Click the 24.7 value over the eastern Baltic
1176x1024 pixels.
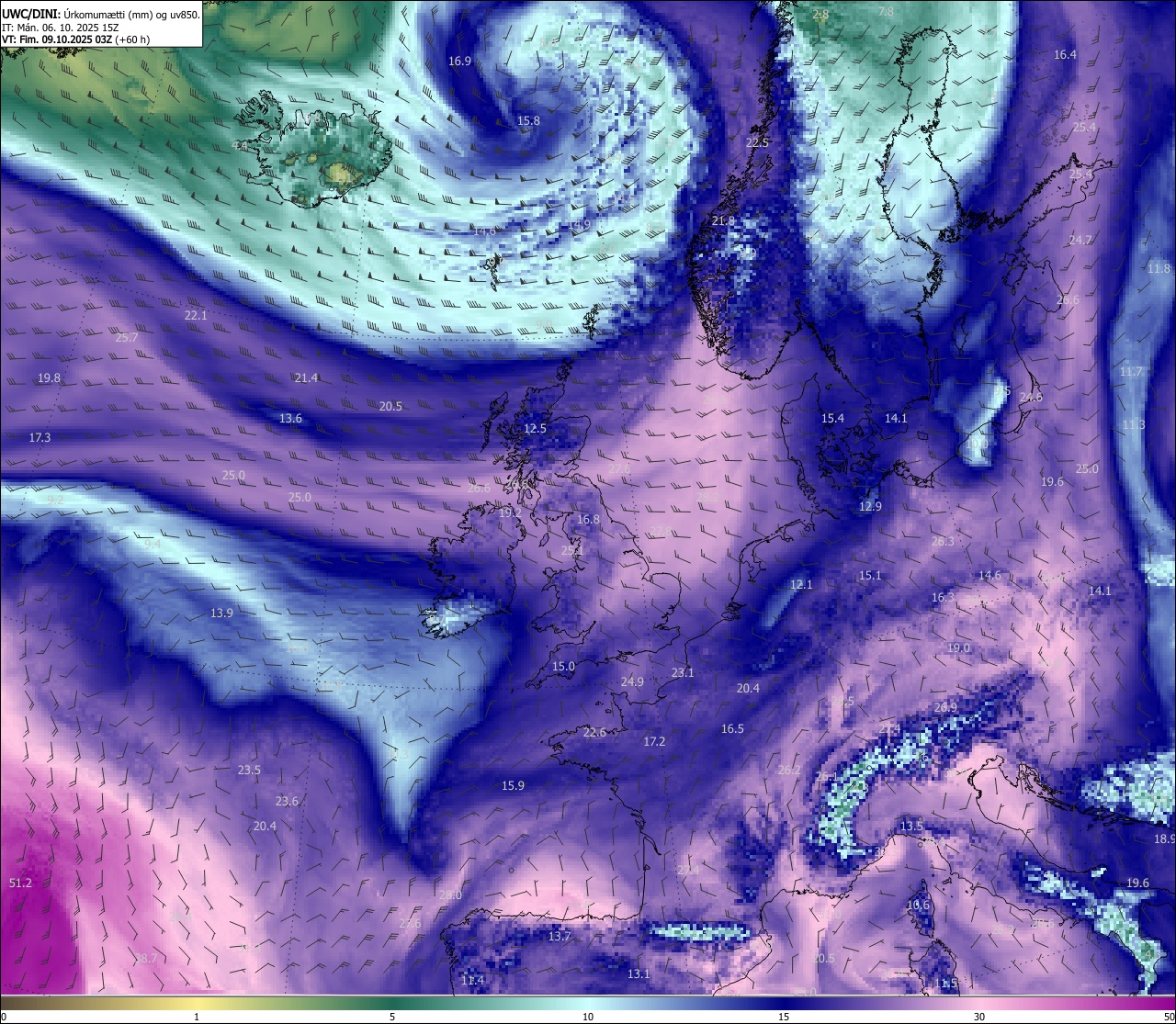pos(1080,241)
